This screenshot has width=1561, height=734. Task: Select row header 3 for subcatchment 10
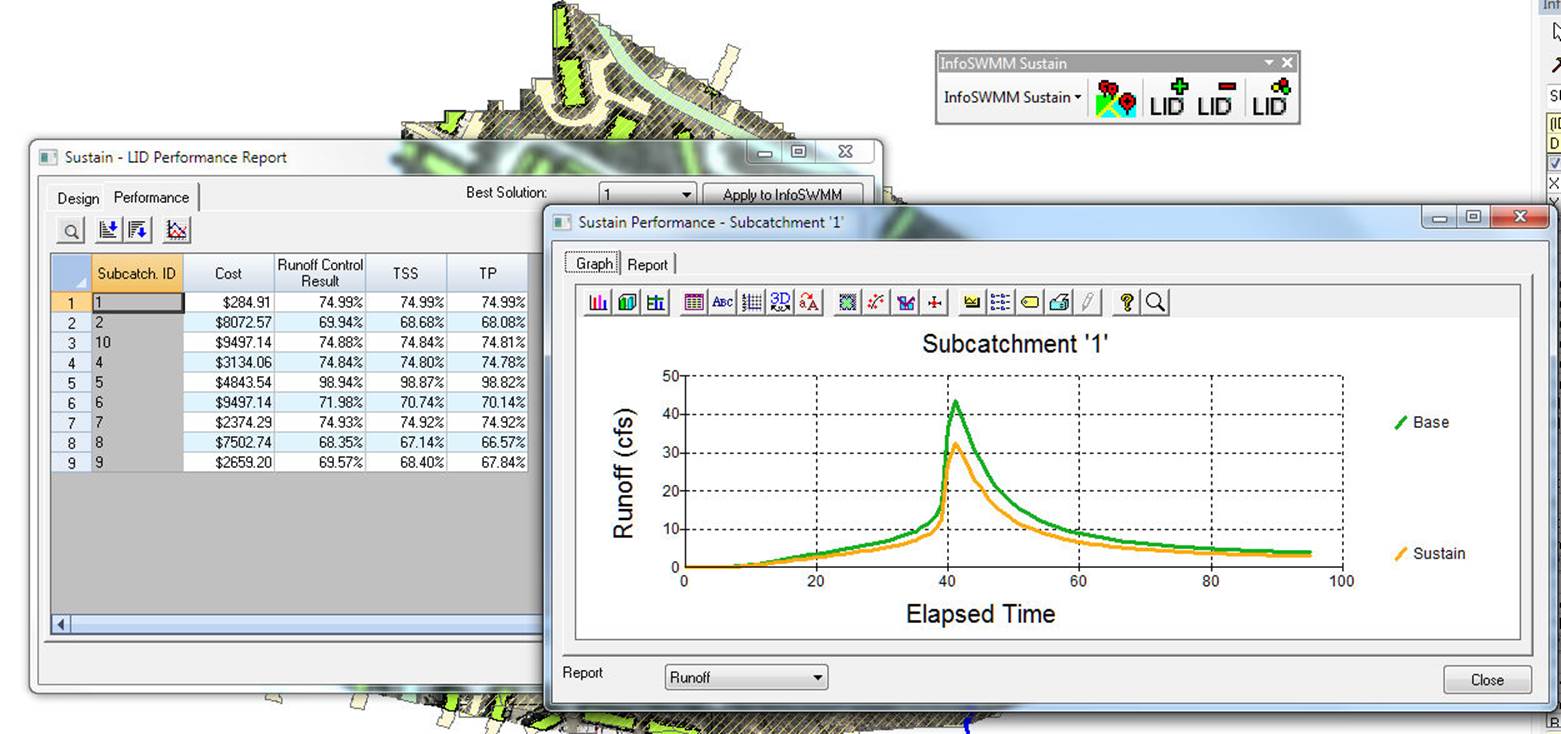click(72, 342)
